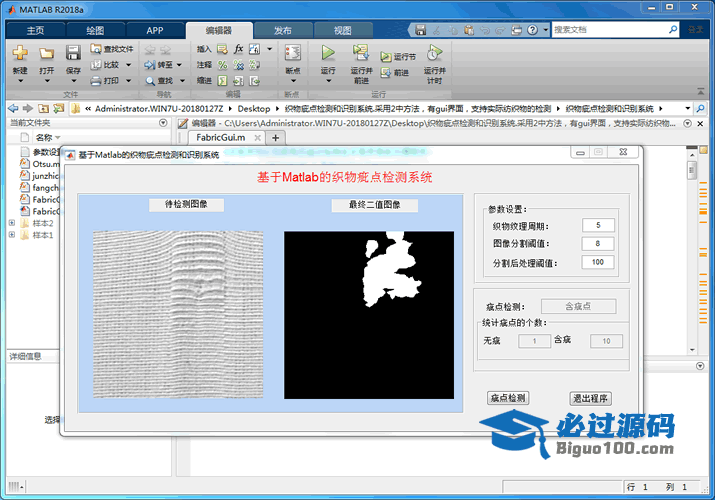The image size is (715, 500).
Task: Click the 运行并计时 (Run and Time) icon
Action: tap(434, 54)
